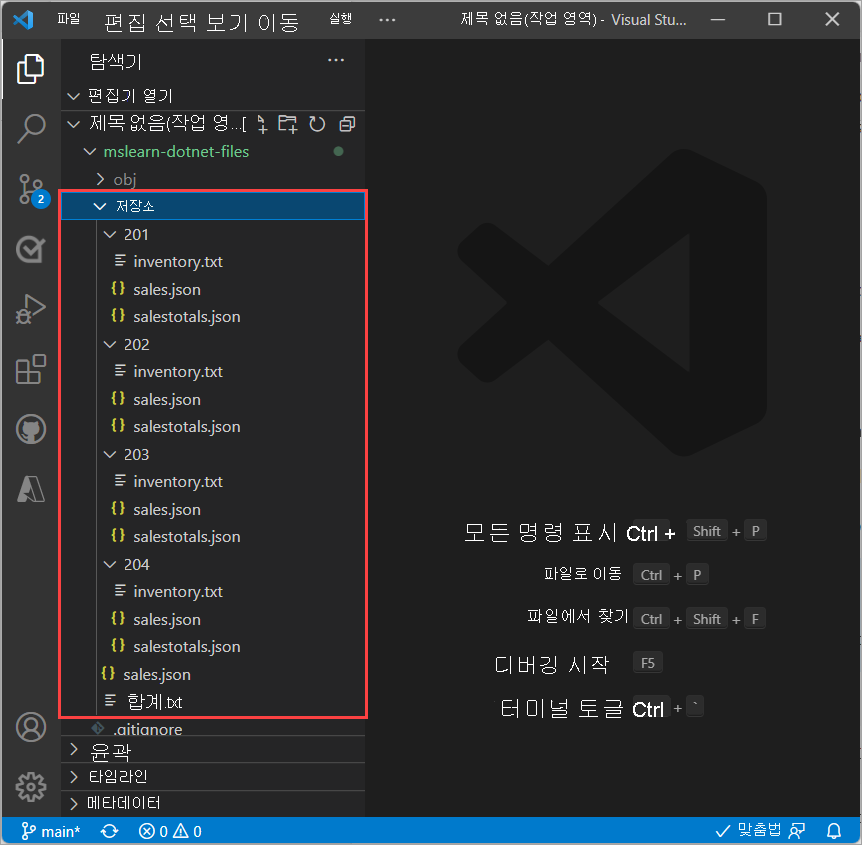Expand the 메타데이터 section
Viewport: 862px width, 845px height.
(213, 803)
